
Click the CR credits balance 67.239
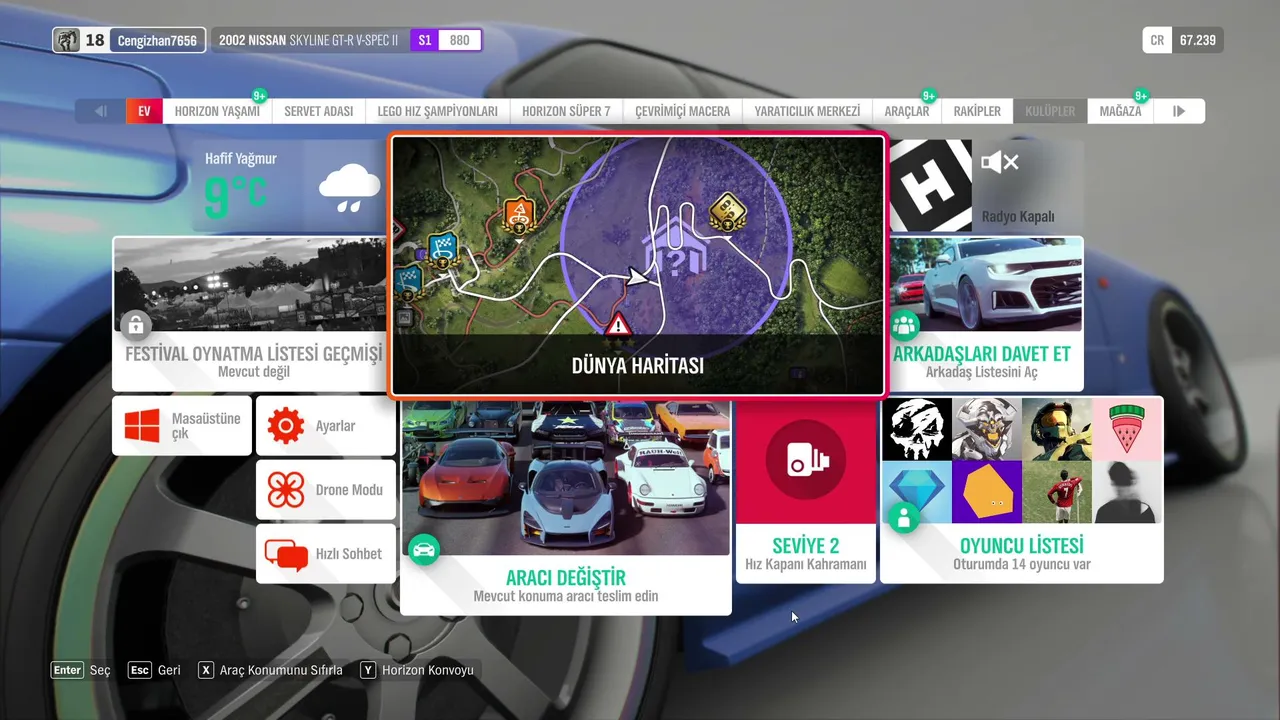[x=1183, y=40]
